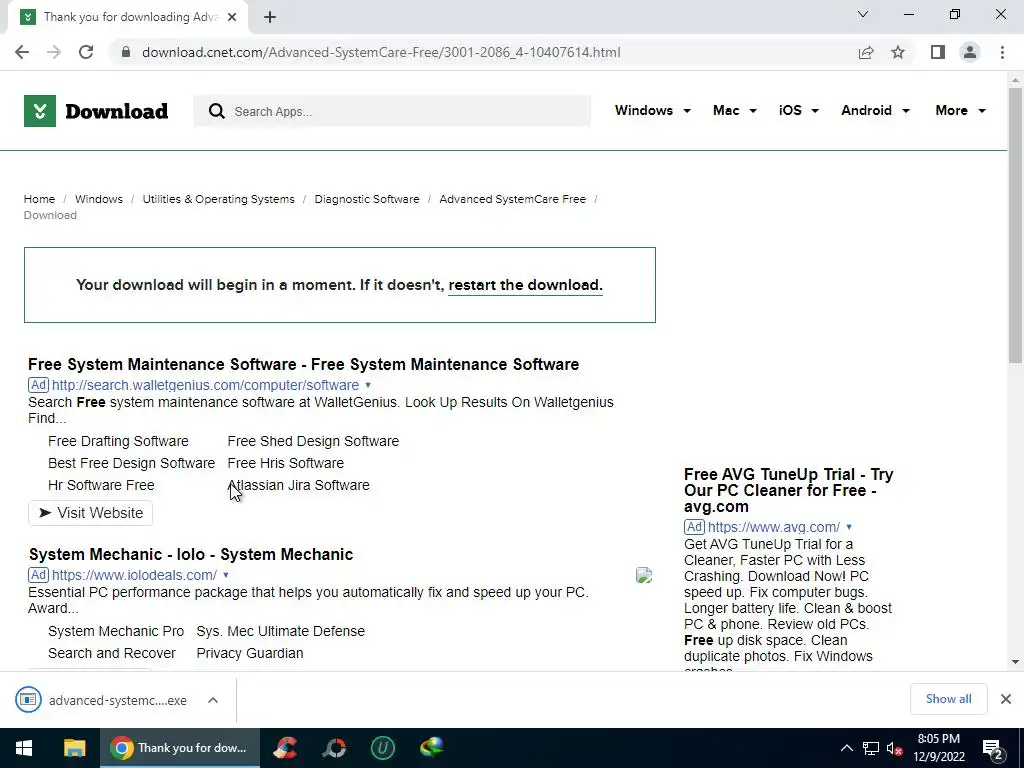Close the Thank you for downloading tab
The image size is (1024, 768).
[232, 17]
